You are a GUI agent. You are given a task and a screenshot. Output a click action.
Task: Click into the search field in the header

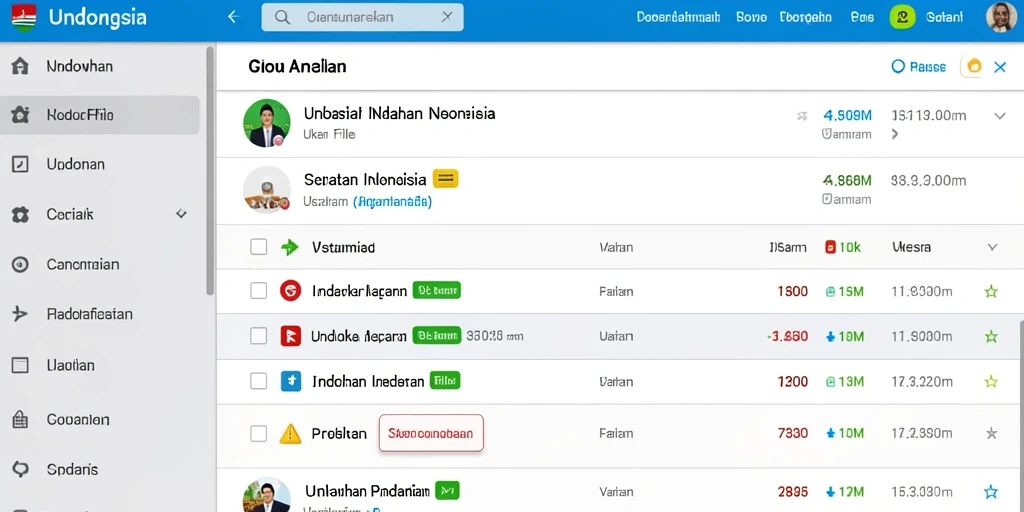tap(362, 17)
